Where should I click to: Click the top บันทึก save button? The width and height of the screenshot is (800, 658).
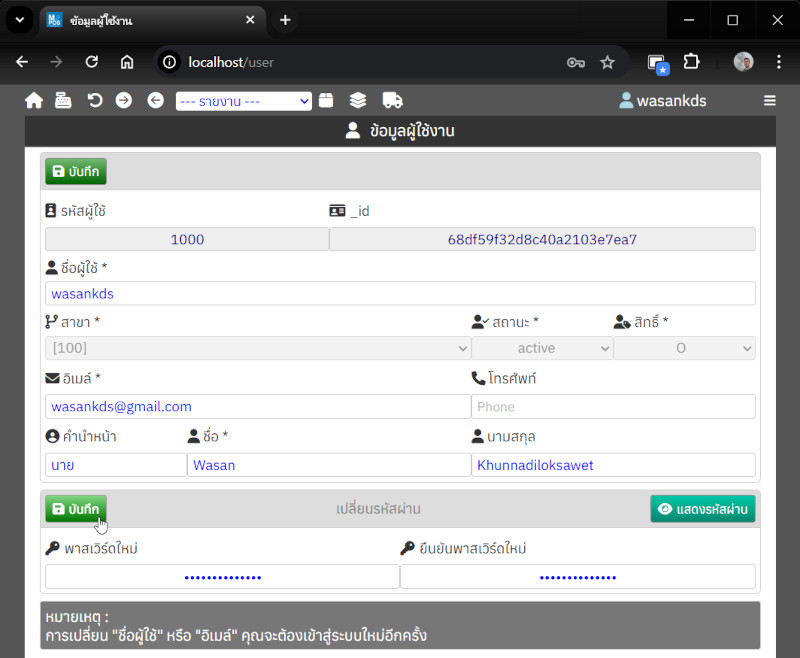click(76, 172)
